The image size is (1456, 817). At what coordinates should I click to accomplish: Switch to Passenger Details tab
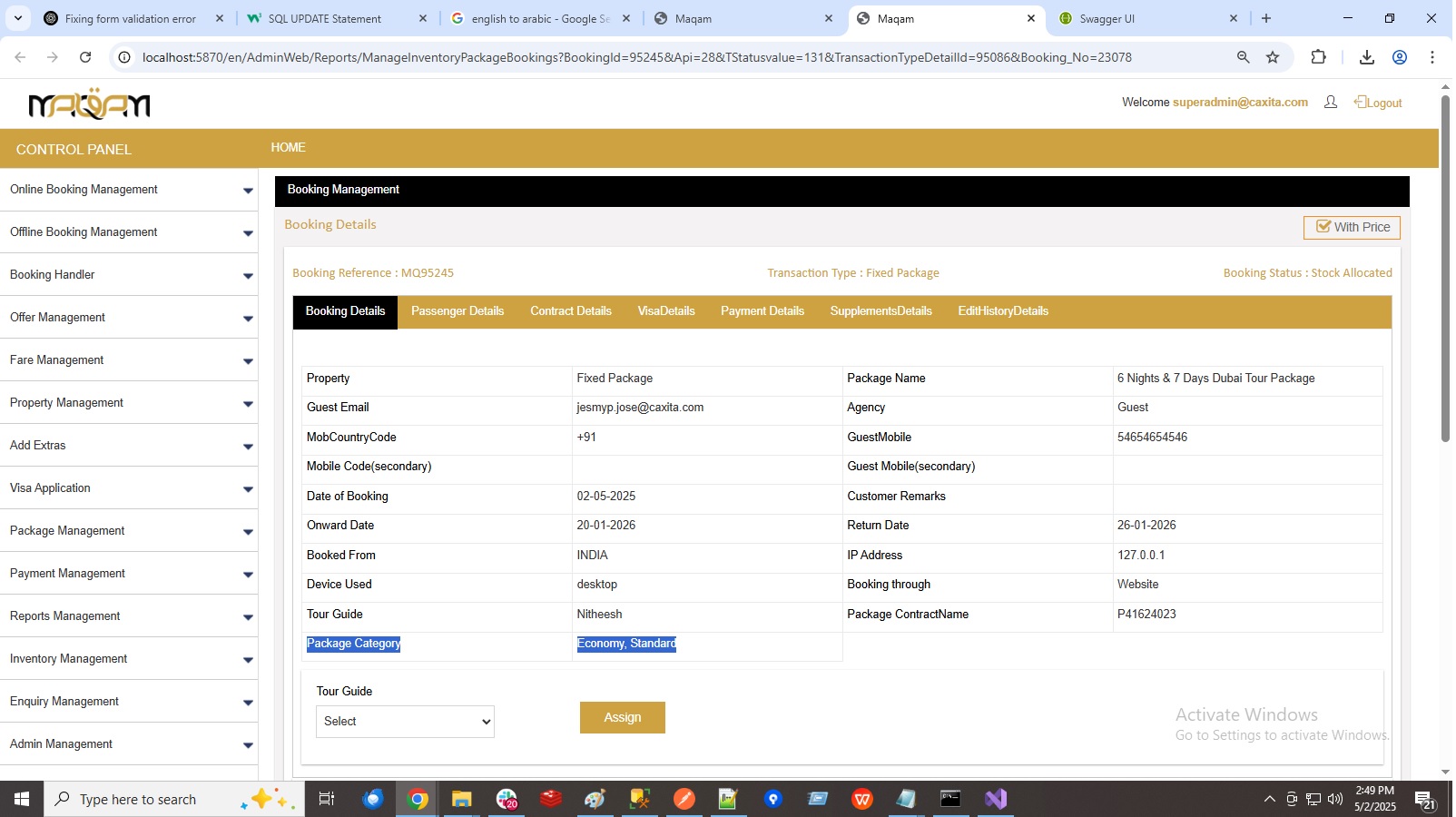click(457, 311)
